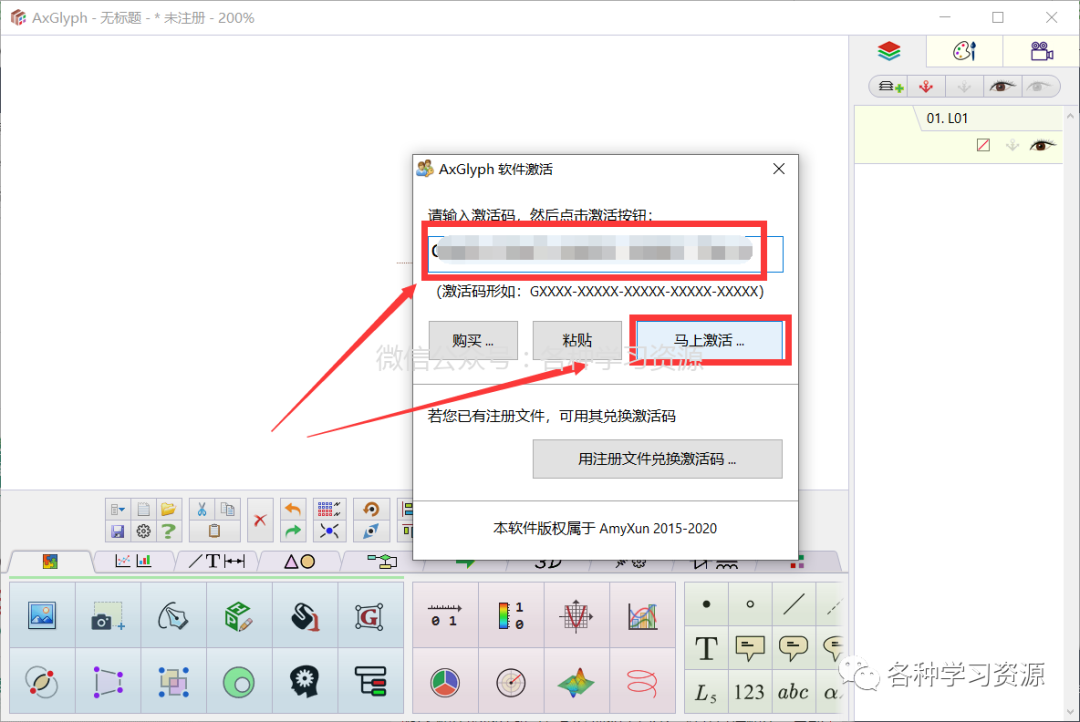Hide all layers with faded eye button
This screenshot has height=722, width=1080.
click(x=1039, y=87)
